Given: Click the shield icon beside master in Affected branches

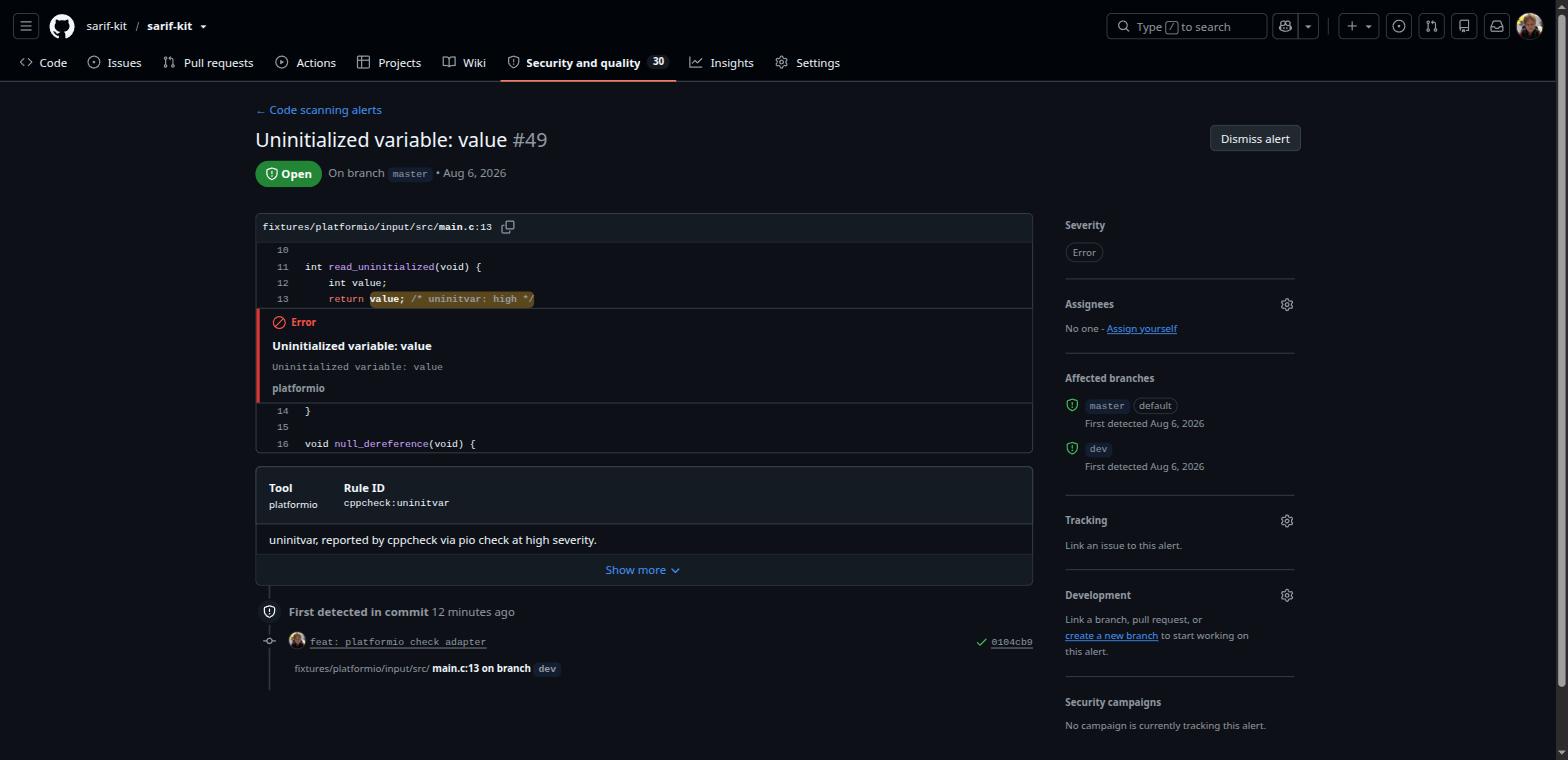Looking at the screenshot, I should coord(1072,405).
